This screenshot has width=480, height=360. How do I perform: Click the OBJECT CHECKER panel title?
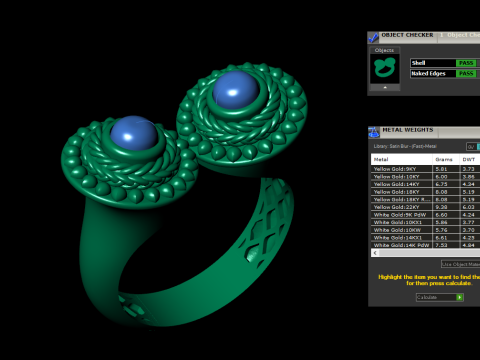point(407,35)
